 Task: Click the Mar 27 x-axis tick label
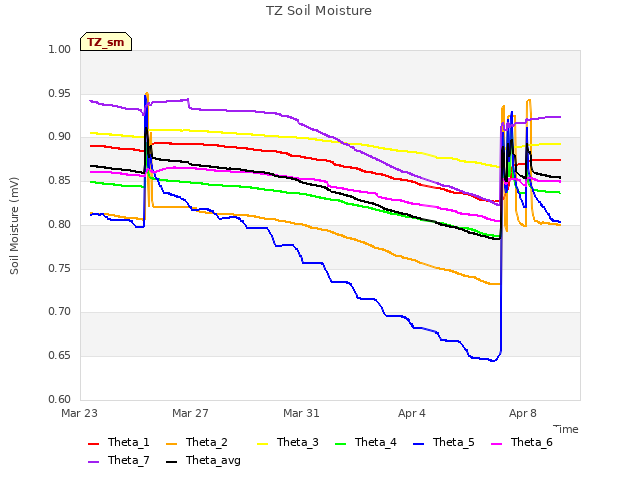point(190,413)
